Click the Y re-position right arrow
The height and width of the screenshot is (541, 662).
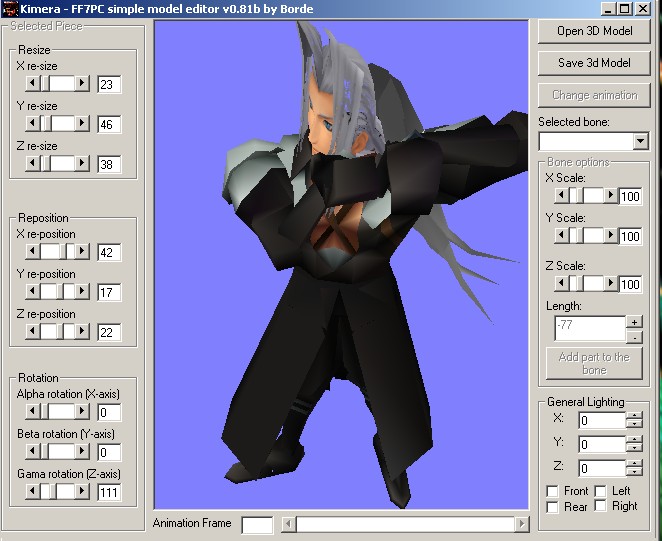point(82,291)
